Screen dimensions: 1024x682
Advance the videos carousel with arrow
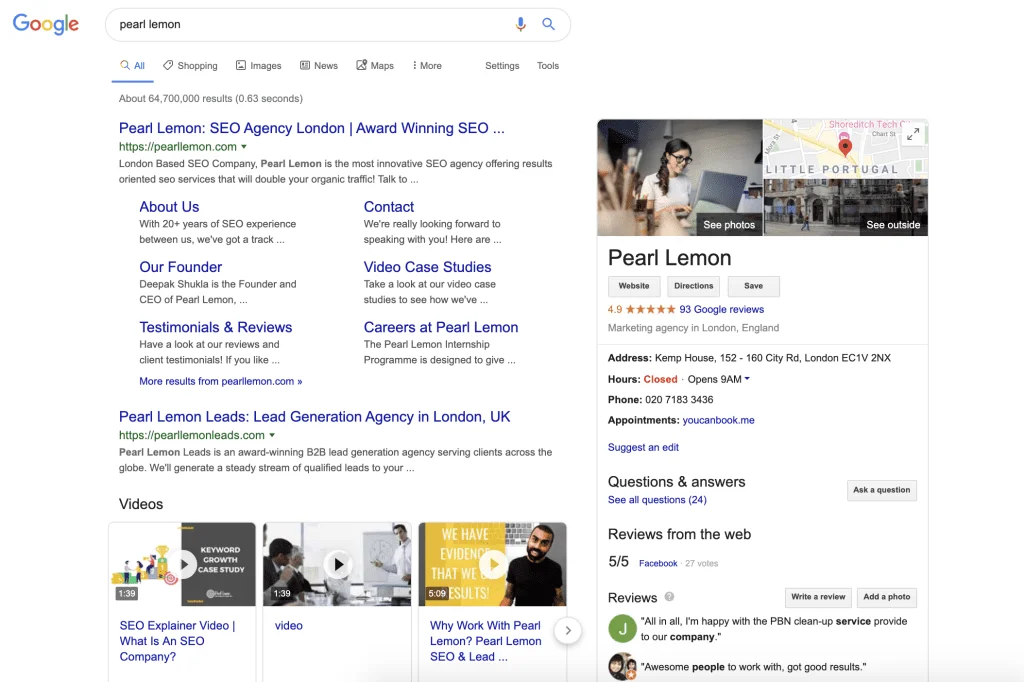click(x=568, y=630)
